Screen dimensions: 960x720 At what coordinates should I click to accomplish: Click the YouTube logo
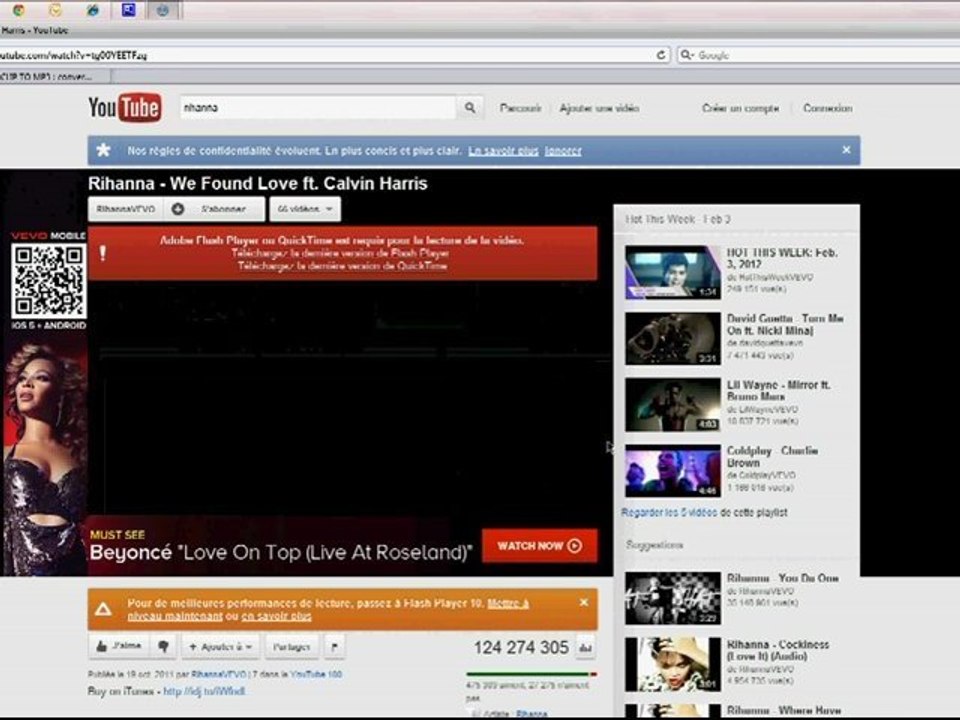click(x=125, y=108)
